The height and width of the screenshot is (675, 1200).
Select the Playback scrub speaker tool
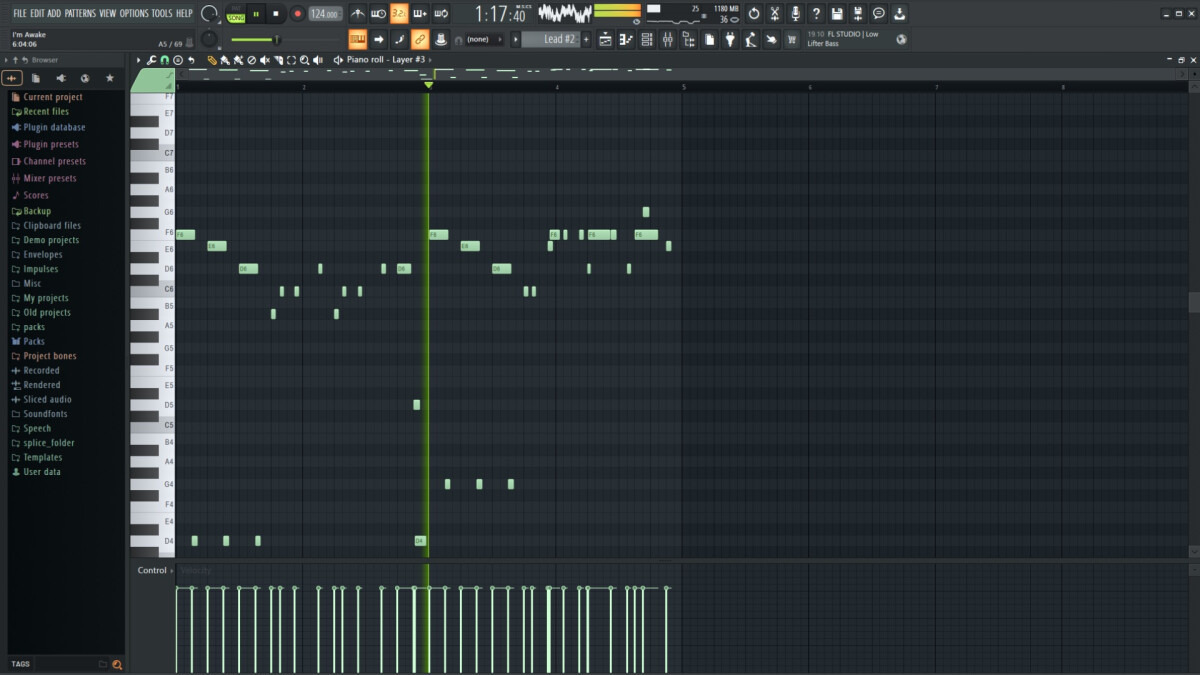click(x=318, y=60)
